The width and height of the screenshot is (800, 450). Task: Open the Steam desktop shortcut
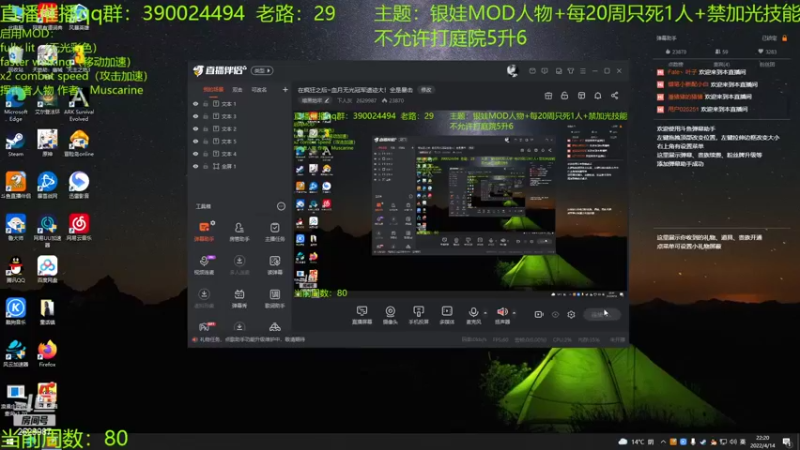[15, 144]
